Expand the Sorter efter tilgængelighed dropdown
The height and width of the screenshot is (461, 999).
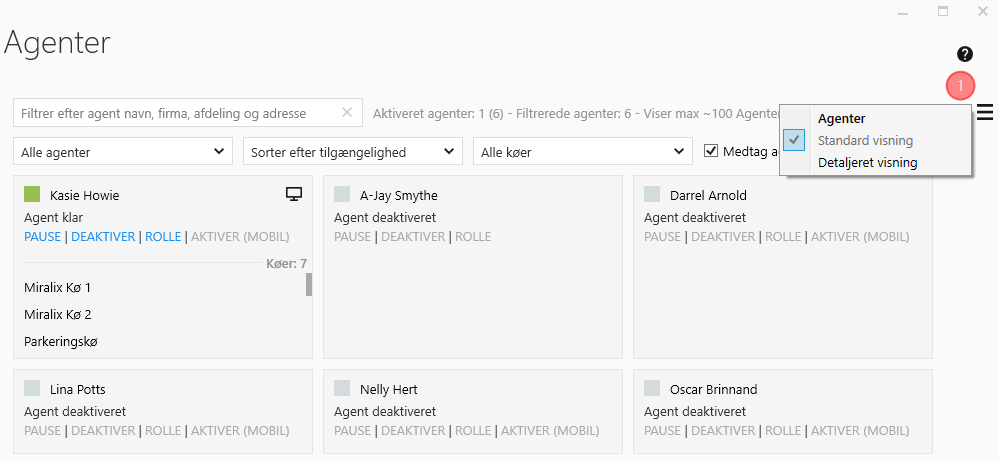pyautogui.click(x=353, y=152)
